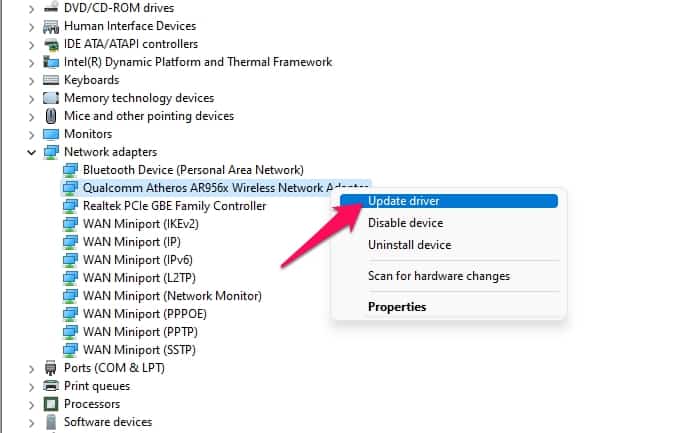Choose Uninstall device menu entry
This screenshot has width=694, height=433.
(409, 245)
